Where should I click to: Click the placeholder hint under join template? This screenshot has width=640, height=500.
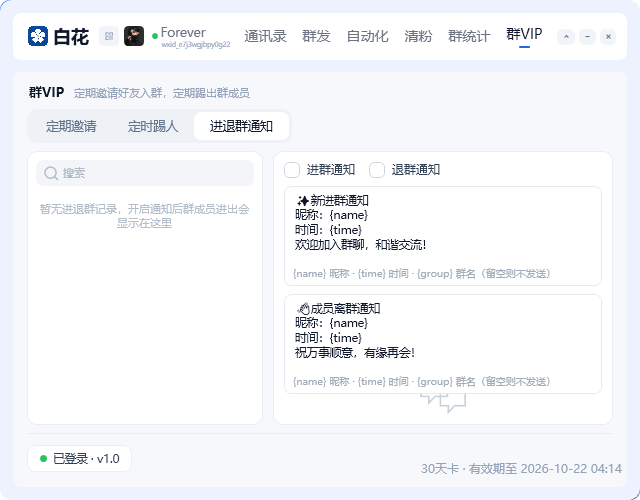click(x=422, y=273)
